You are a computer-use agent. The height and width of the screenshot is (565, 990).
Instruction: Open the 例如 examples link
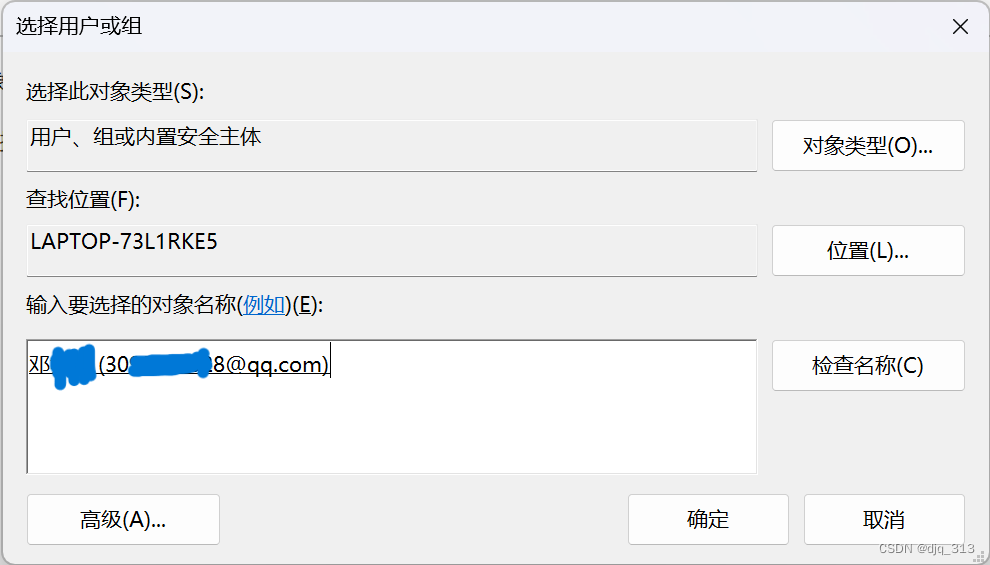264,305
